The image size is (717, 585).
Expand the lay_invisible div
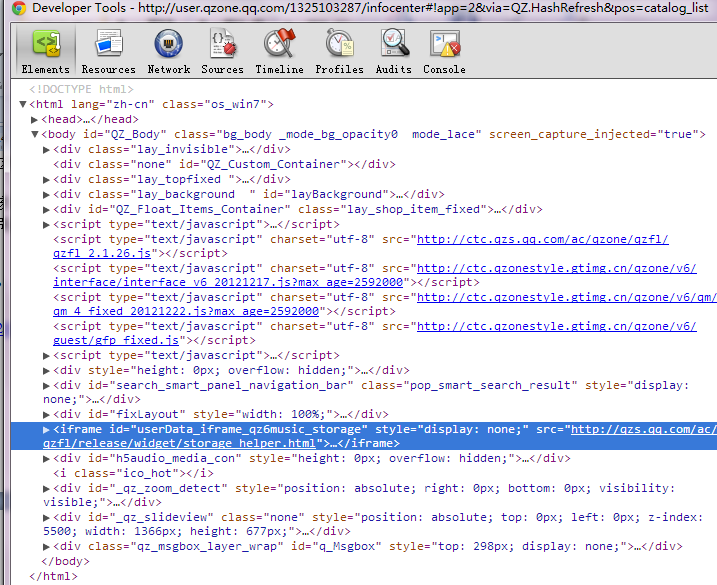click(x=46, y=150)
